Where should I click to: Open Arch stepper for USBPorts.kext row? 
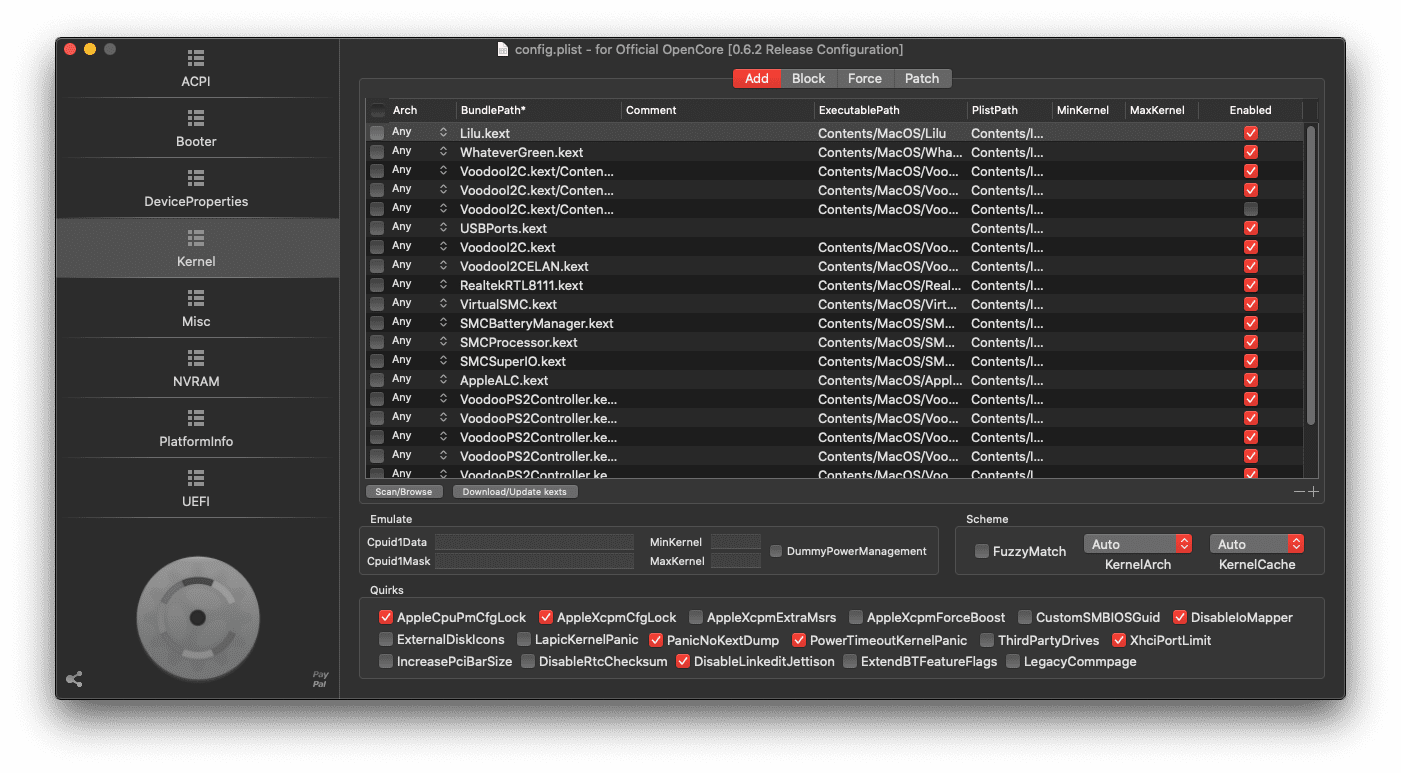(443, 227)
